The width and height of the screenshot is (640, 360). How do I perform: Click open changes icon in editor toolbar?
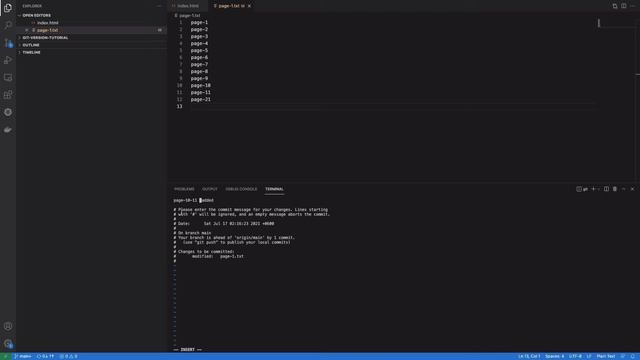615,6
